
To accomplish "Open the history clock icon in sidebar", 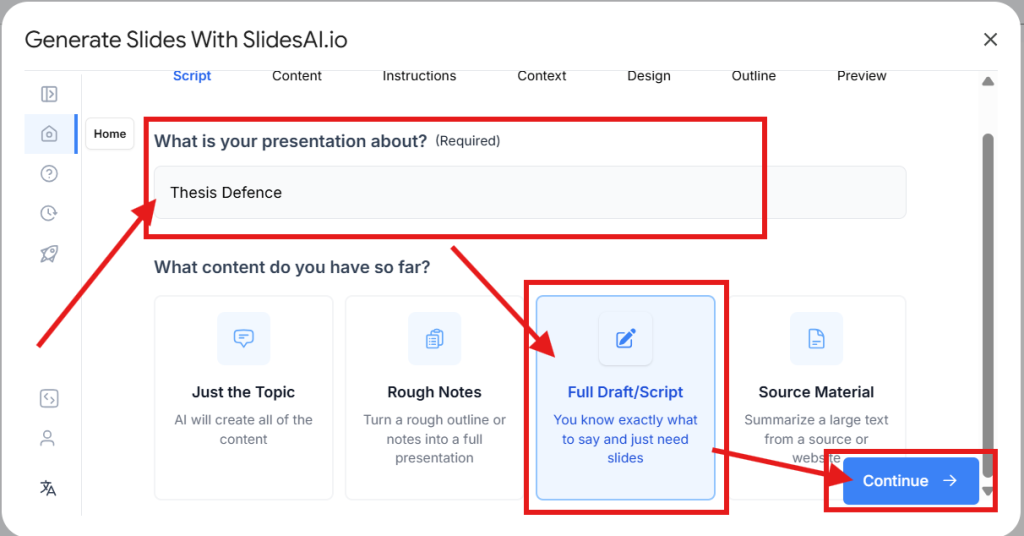I will click(48, 213).
